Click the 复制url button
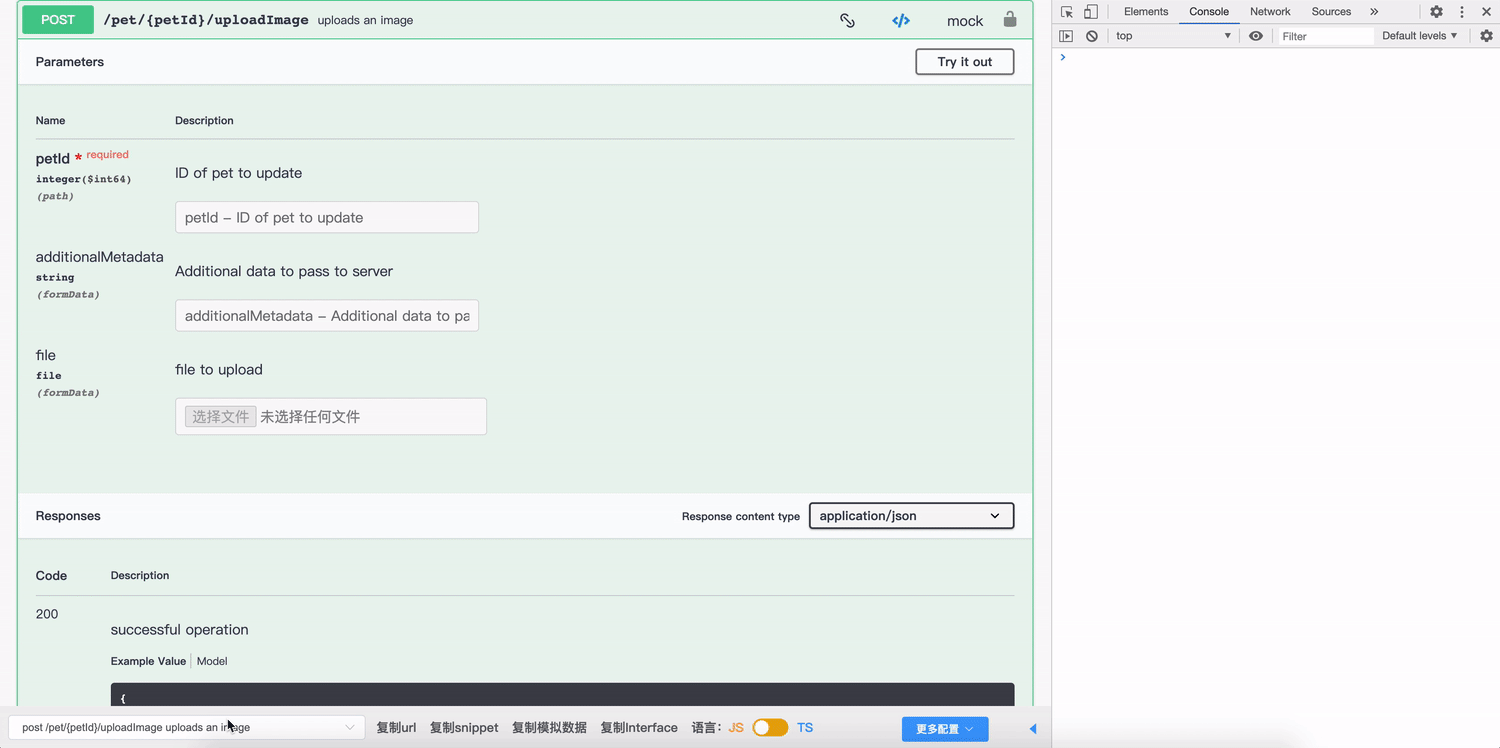This screenshot has height=748, width=1500. [396, 728]
